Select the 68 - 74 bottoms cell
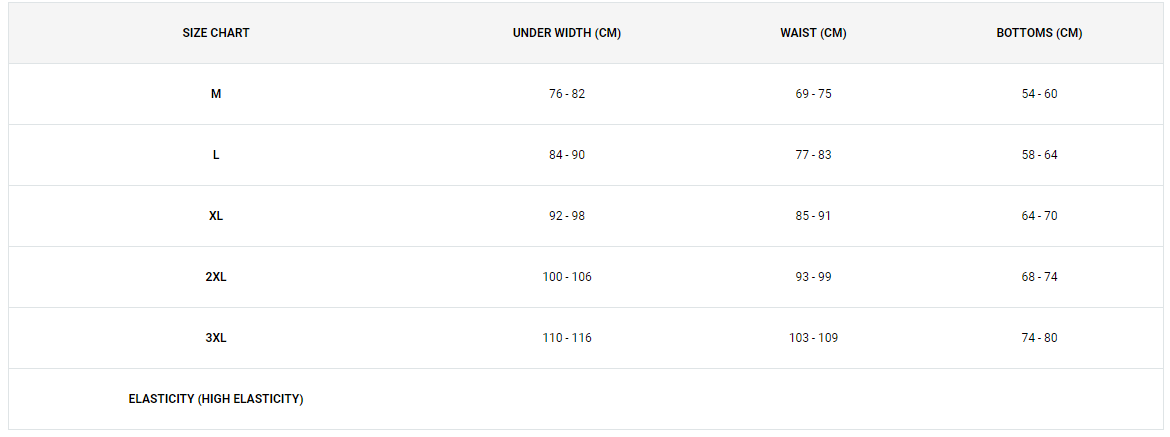The width and height of the screenshot is (1170, 437). (x=1039, y=277)
